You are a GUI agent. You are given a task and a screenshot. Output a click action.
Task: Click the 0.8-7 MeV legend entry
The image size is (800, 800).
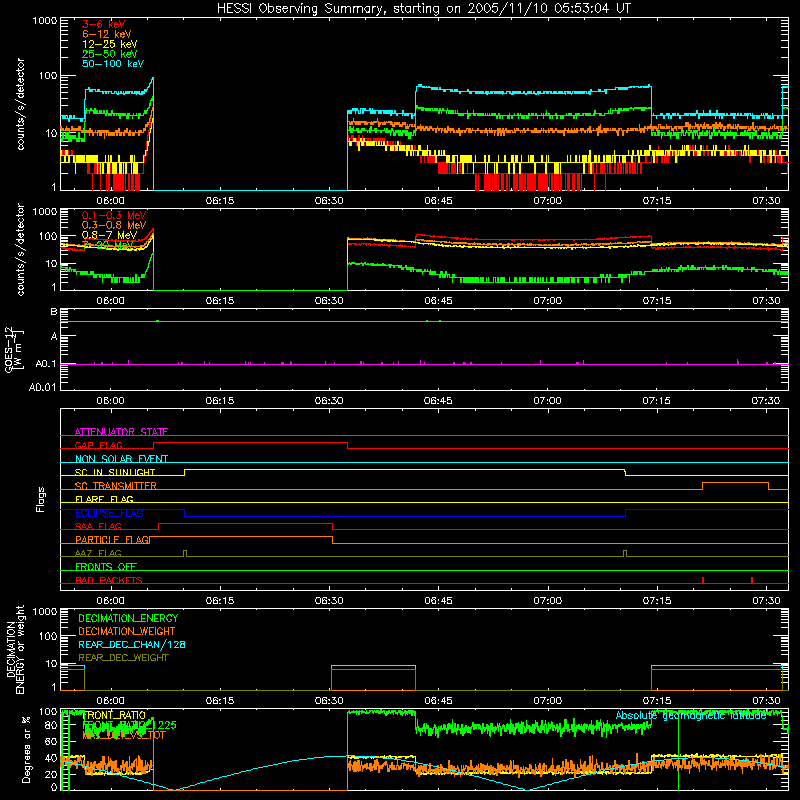tap(110, 235)
